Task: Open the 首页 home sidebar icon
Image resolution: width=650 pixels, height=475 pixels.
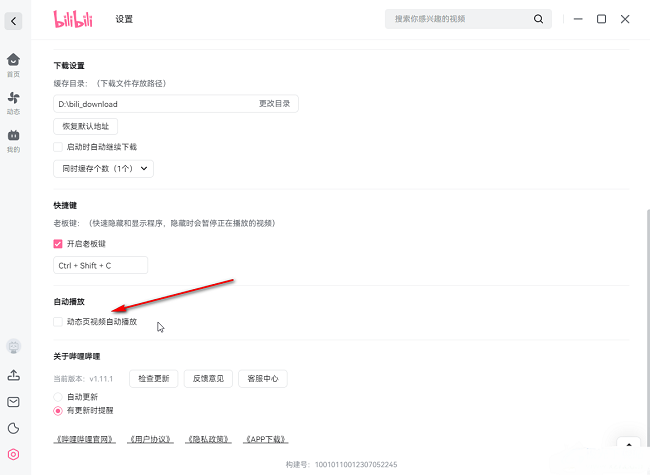Action: (13, 65)
